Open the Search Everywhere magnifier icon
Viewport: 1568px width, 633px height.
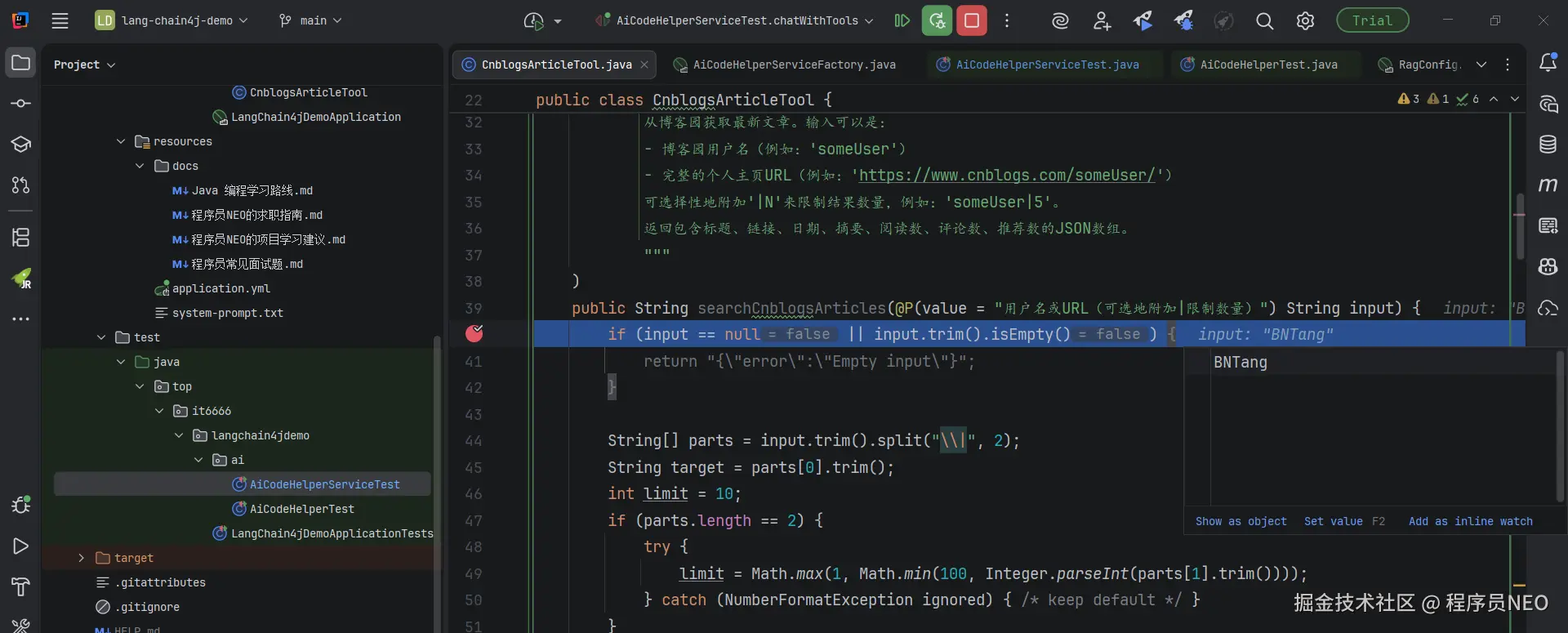1264,21
